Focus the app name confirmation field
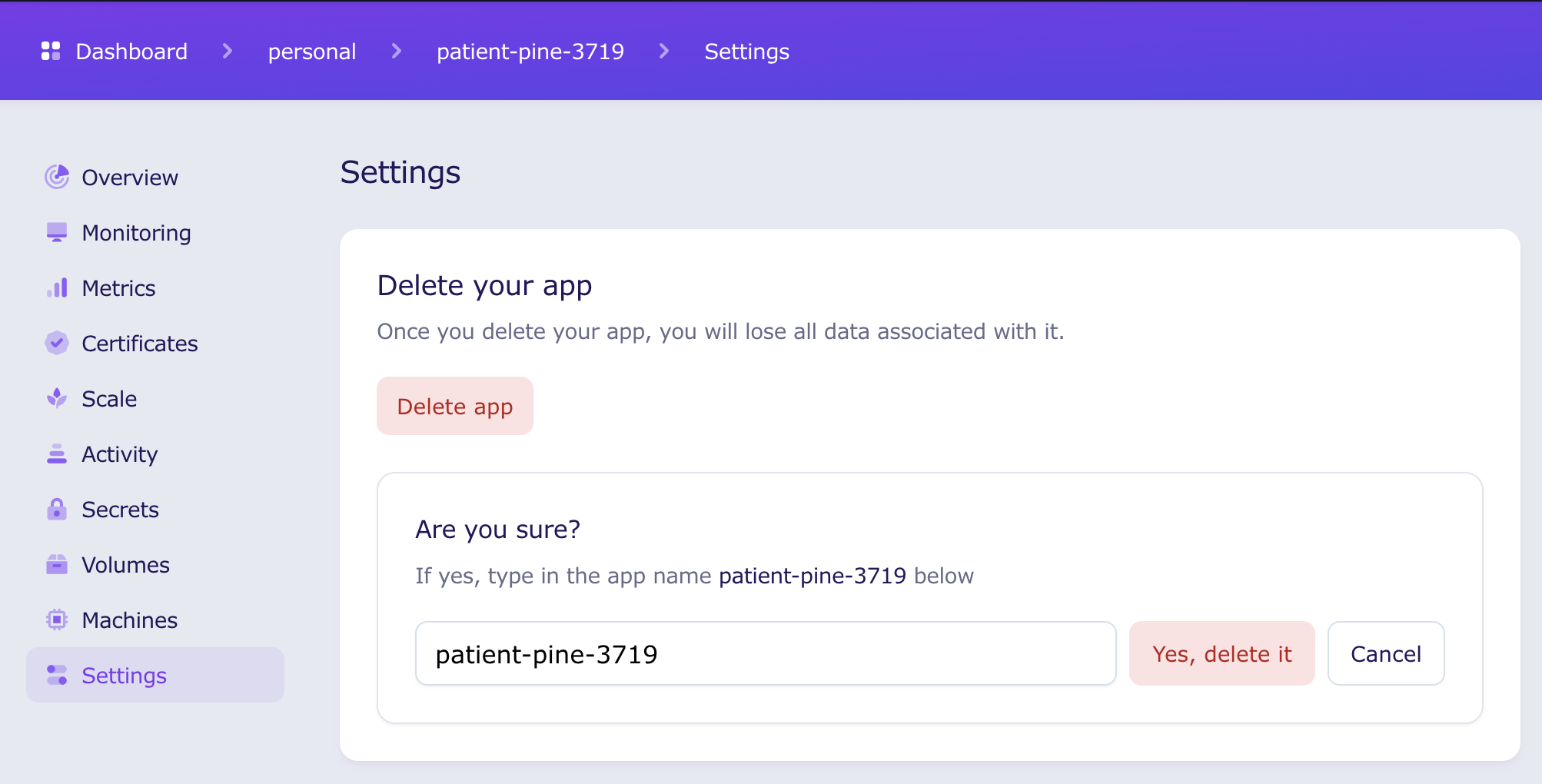This screenshot has width=1542, height=784. (765, 653)
